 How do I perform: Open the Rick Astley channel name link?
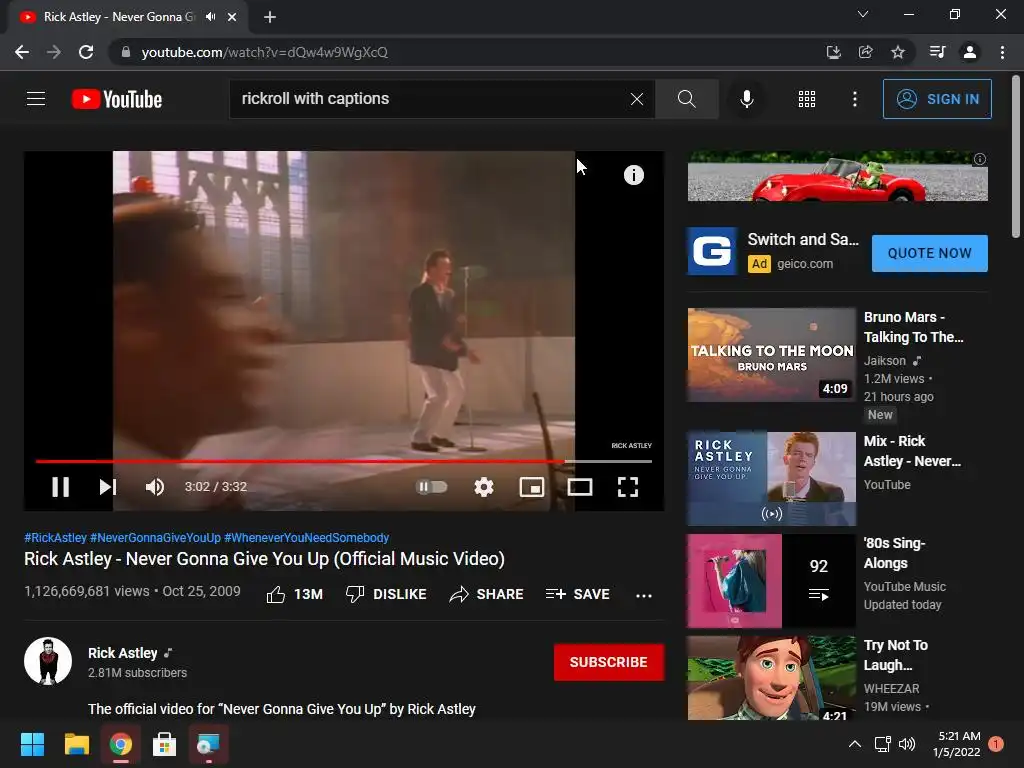coord(123,653)
